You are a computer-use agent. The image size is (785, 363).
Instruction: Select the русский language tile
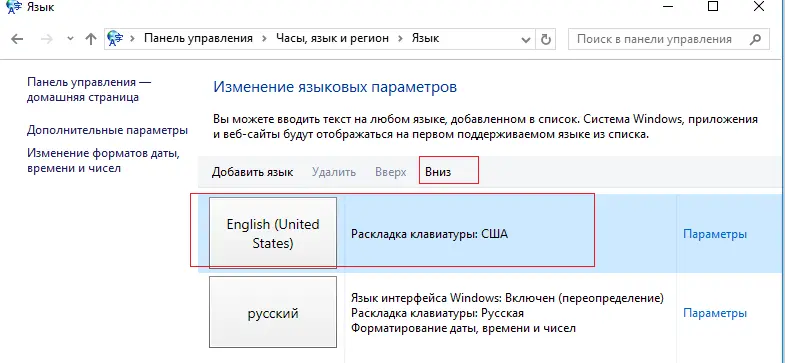tap(273, 313)
